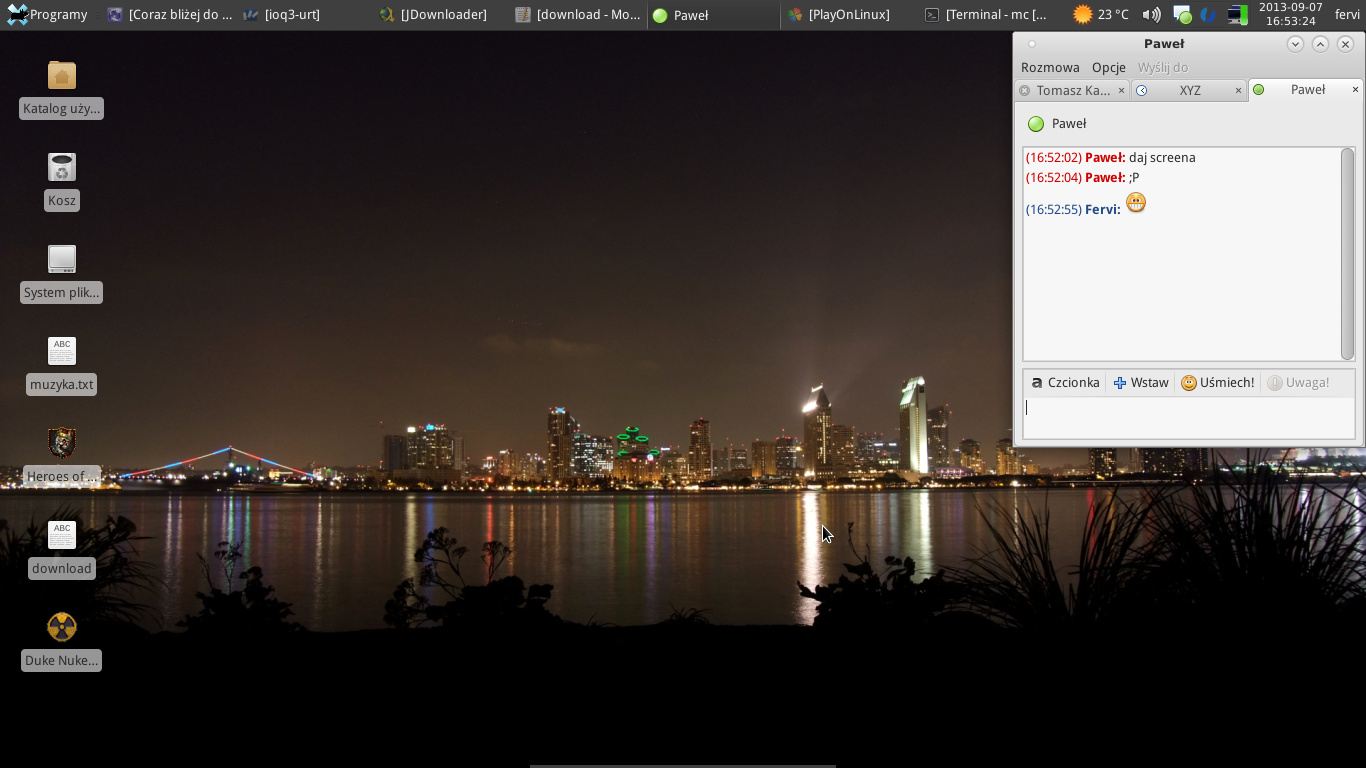
Task: Open the Programy applications menu
Action: 47,15
